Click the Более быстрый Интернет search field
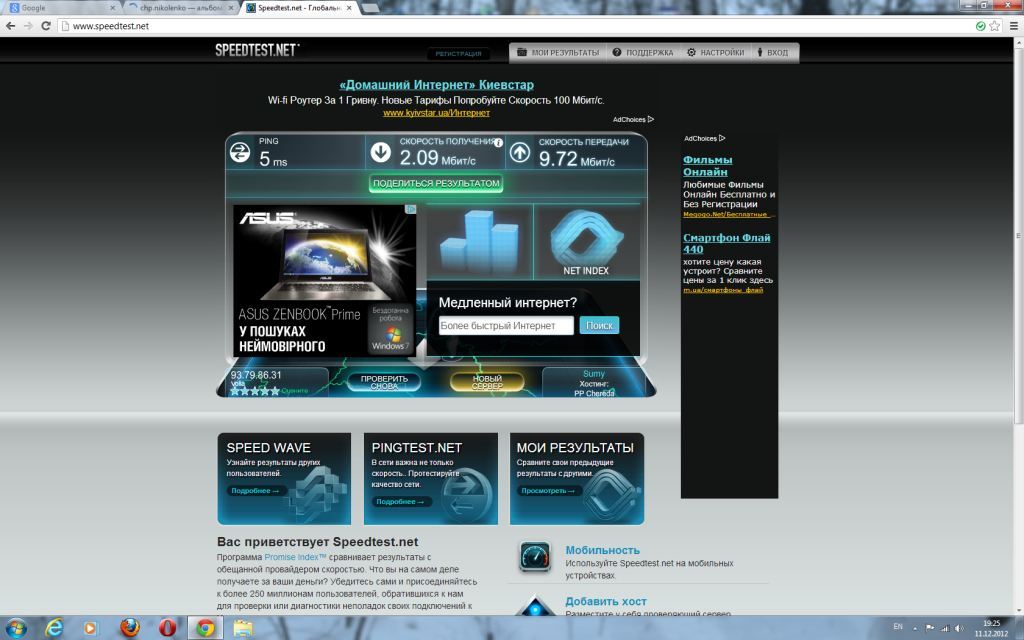 (506, 326)
